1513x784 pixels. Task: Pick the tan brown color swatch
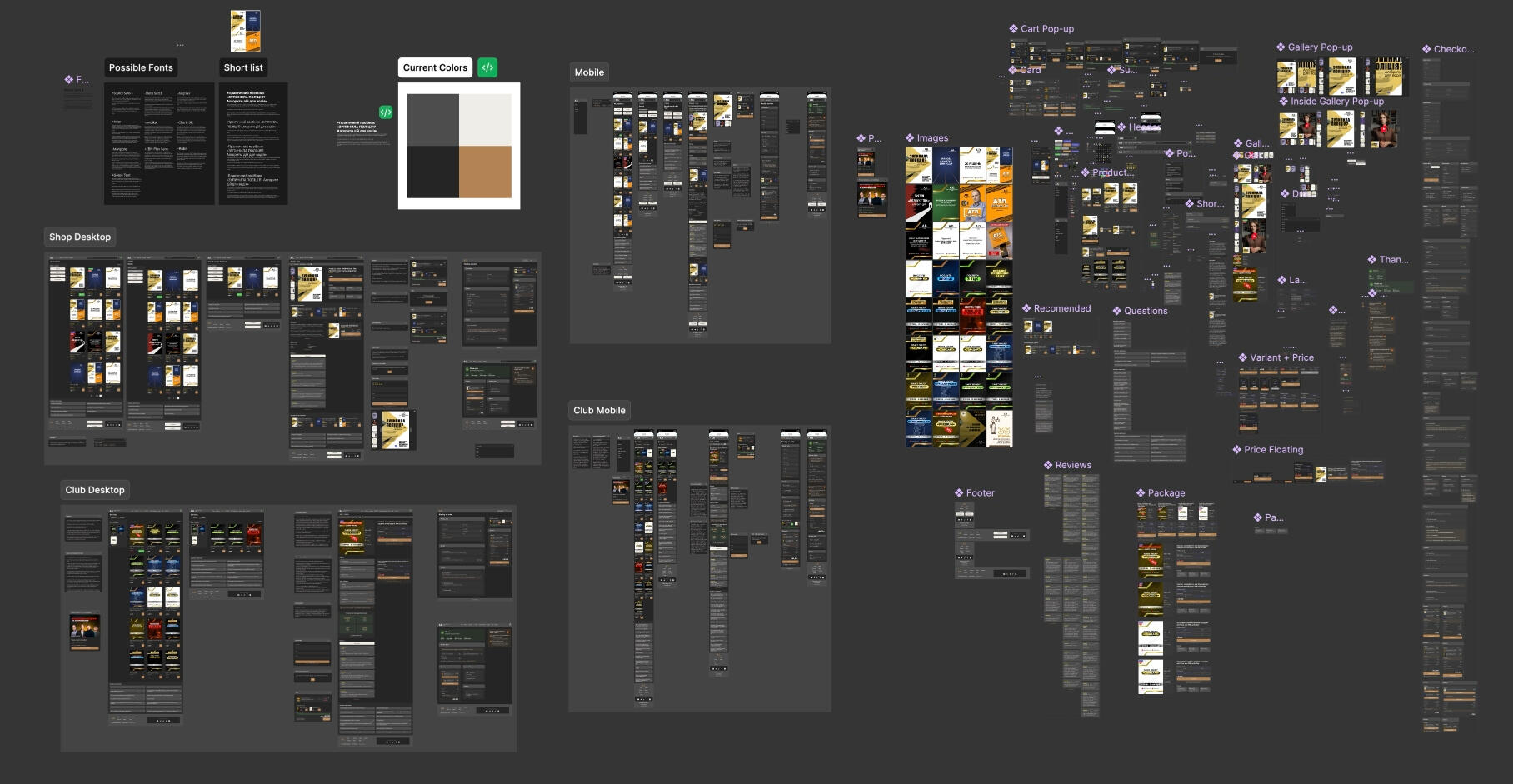tap(485, 172)
